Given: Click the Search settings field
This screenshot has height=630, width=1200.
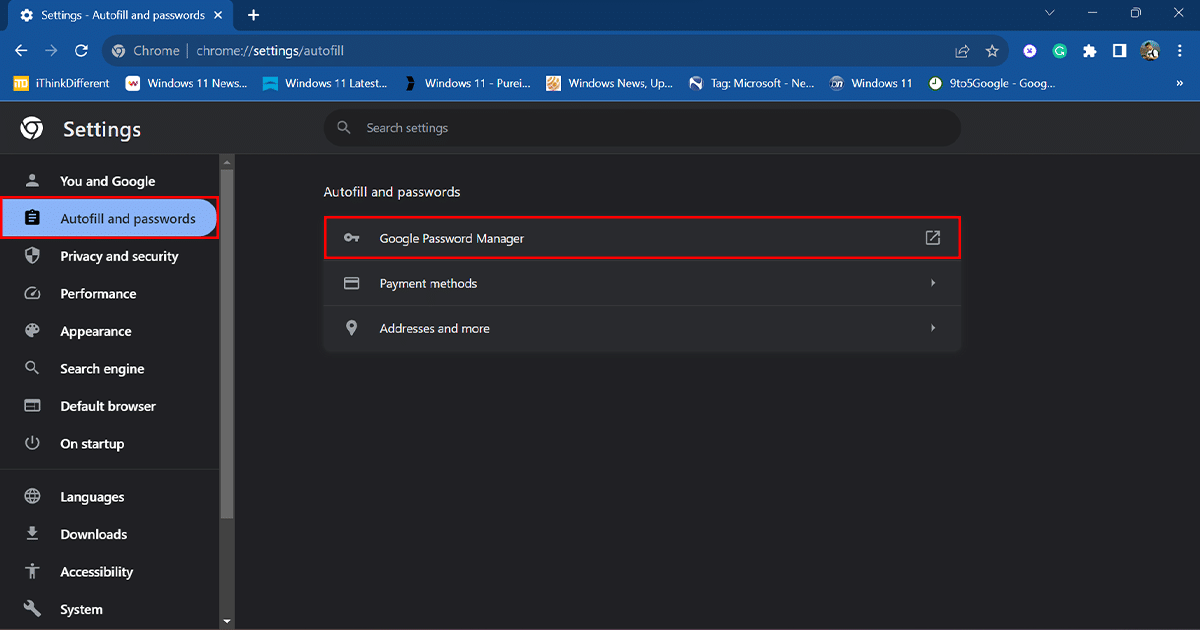Looking at the screenshot, I should click(640, 128).
